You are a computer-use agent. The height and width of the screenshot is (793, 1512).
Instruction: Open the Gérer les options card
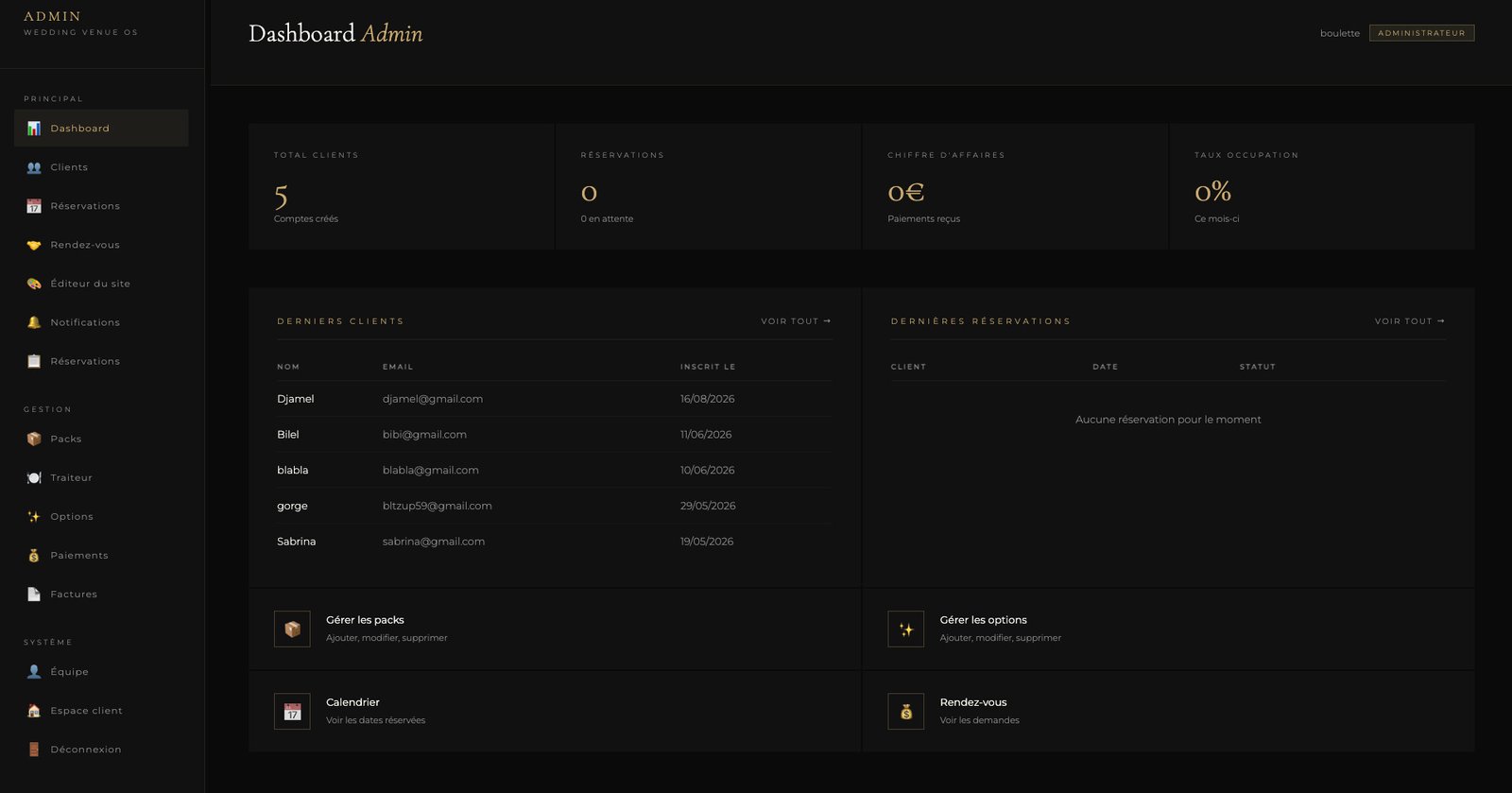click(1168, 629)
